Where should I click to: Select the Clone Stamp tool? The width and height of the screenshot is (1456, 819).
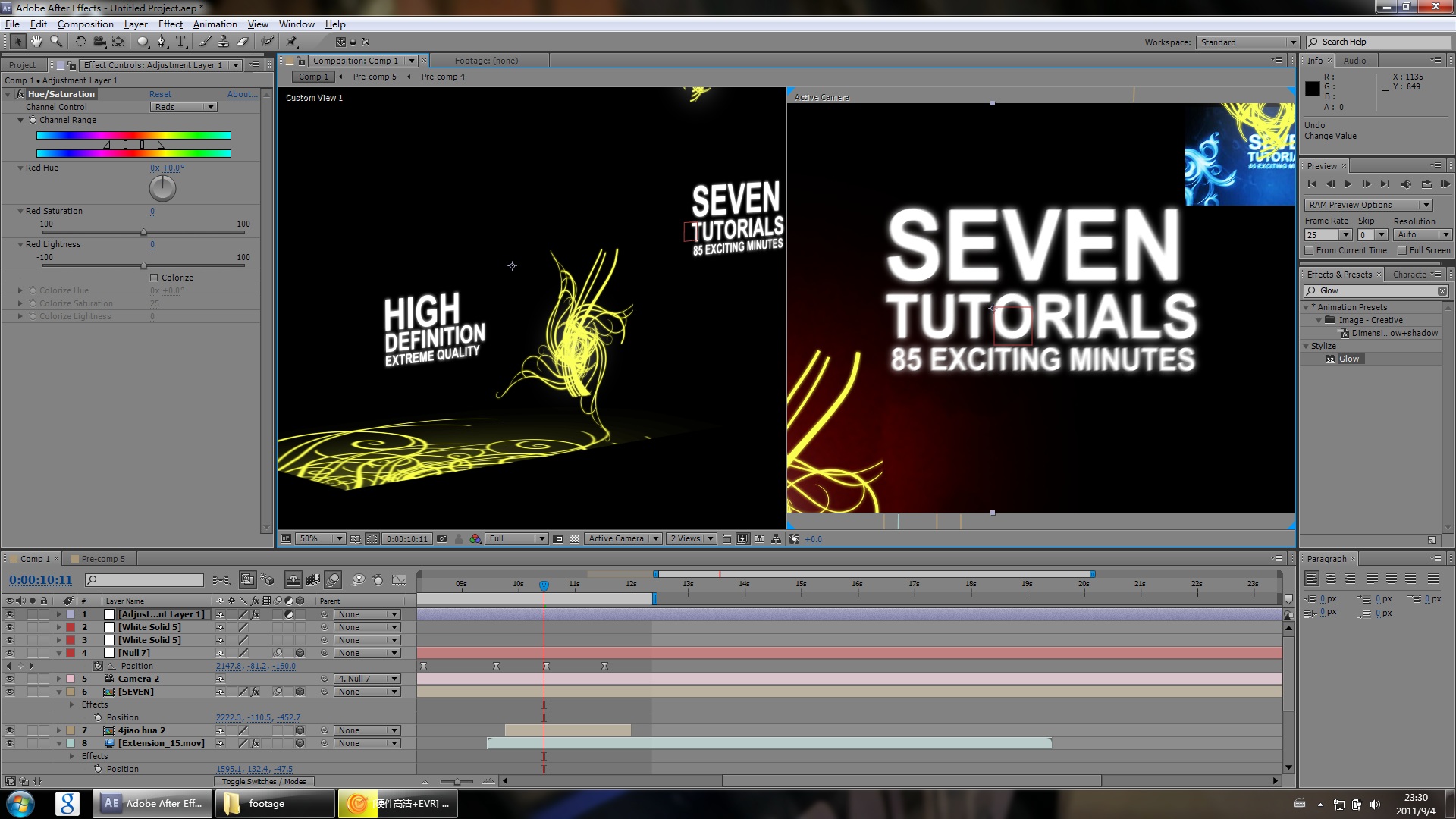224,42
